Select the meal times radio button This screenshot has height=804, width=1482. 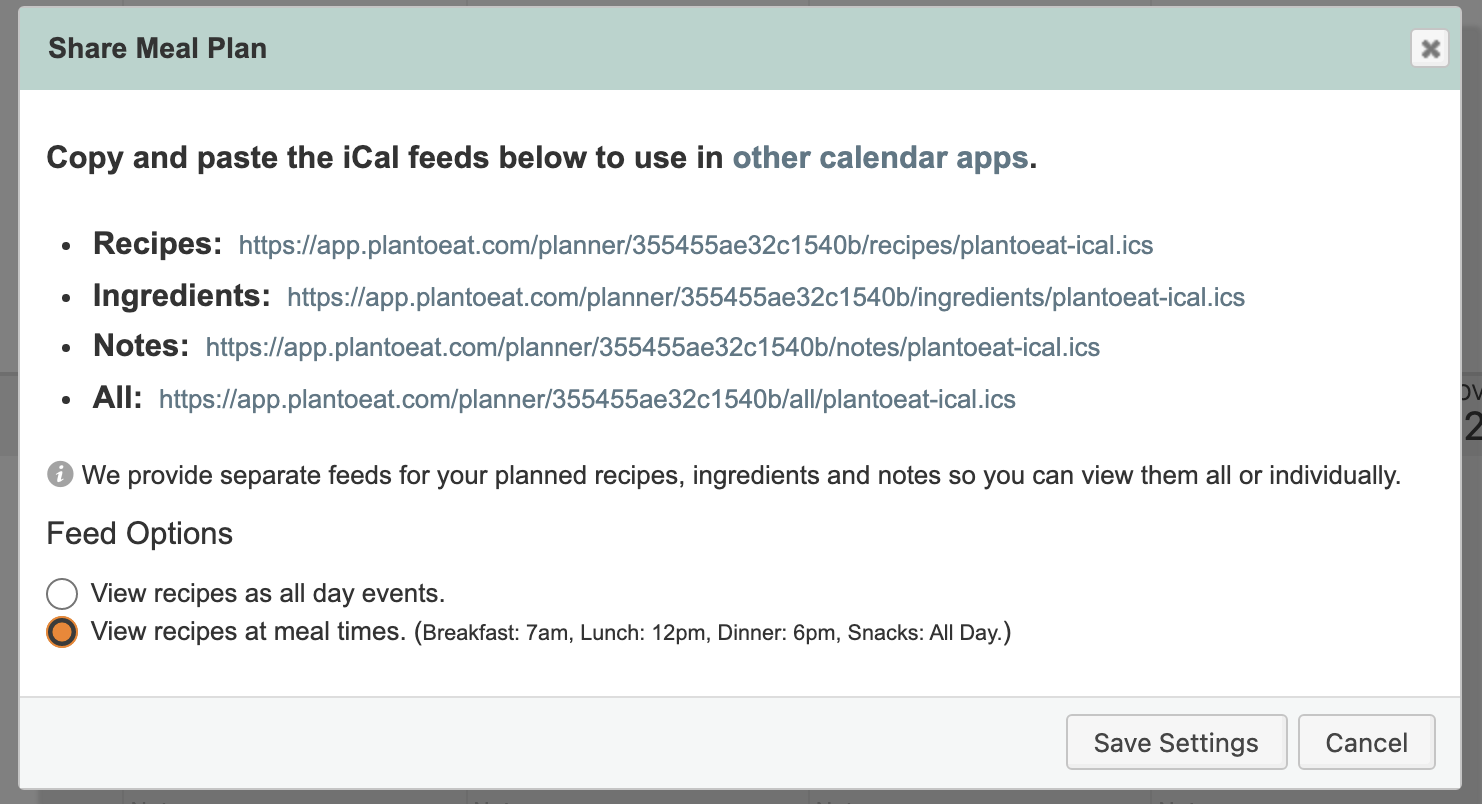tap(62, 632)
